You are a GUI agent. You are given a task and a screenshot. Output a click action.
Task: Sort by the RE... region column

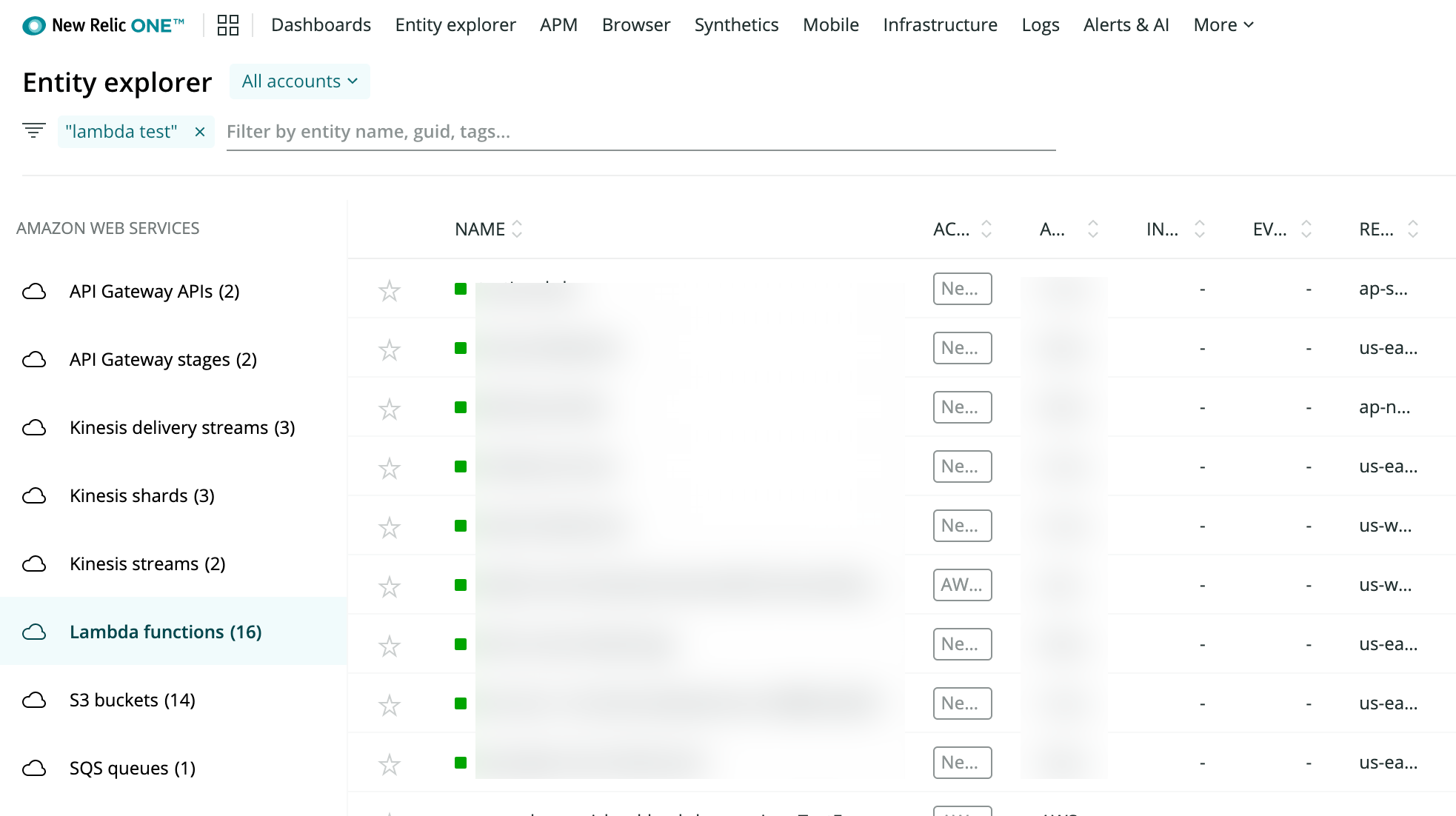[1389, 230]
